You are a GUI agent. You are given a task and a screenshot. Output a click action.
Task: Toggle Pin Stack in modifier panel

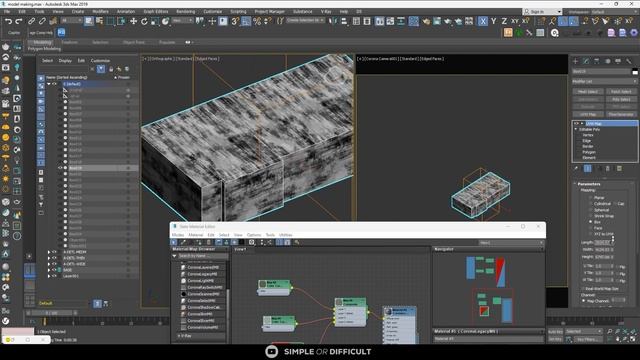[576, 168]
